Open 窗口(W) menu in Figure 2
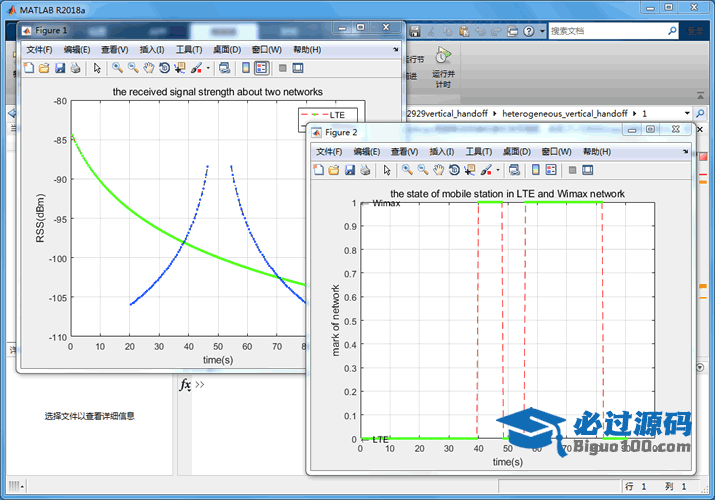Screen dimensions: 715x500 pyautogui.click(x=556, y=152)
